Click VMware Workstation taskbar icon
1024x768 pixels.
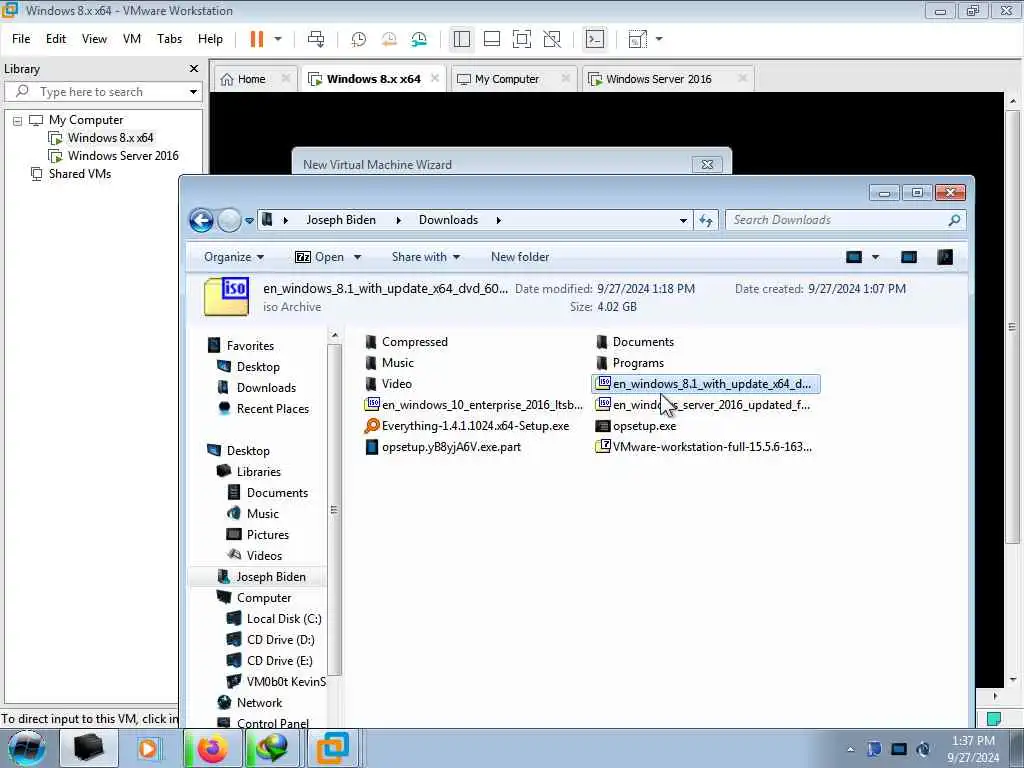(332, 748)
